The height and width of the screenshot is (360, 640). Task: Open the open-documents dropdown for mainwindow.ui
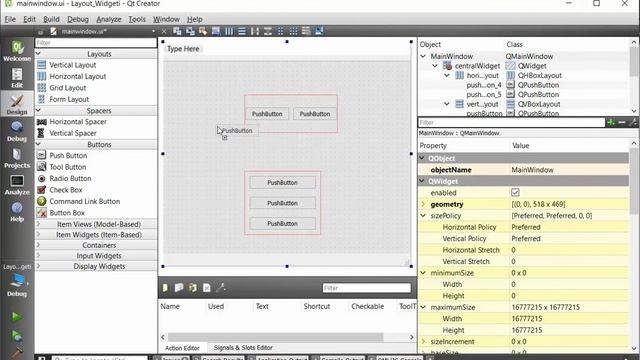pyautogui.click(x=153, y=31)
